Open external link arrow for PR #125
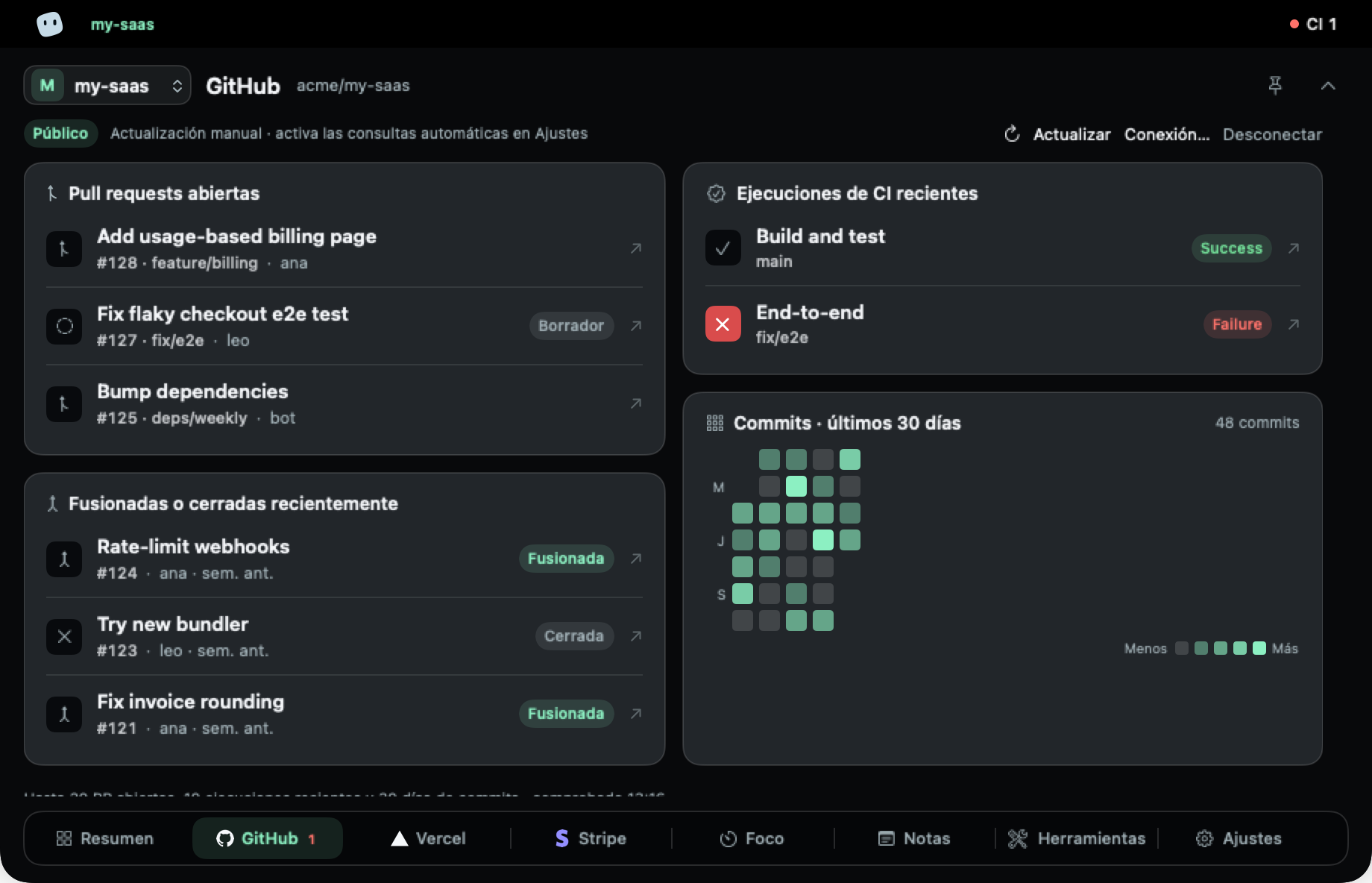 [x=636, y=403]
